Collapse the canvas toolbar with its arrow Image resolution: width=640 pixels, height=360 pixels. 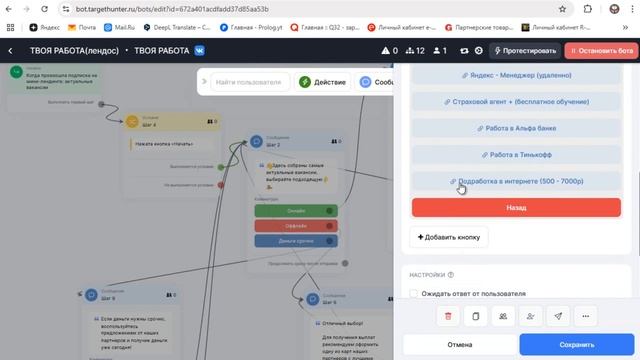204,82
